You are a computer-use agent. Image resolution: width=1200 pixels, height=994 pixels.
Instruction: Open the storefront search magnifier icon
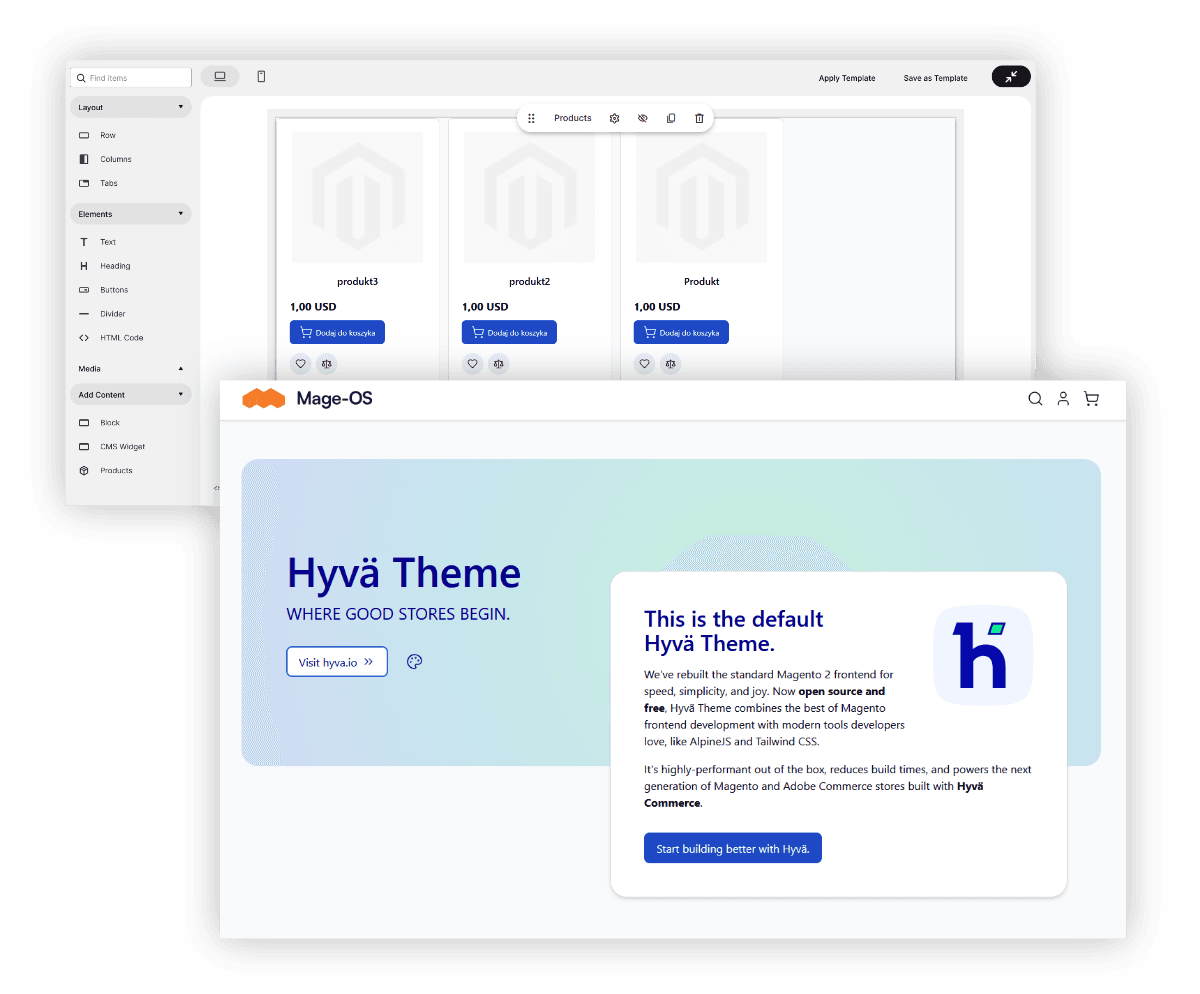(x=1035, y=399)
